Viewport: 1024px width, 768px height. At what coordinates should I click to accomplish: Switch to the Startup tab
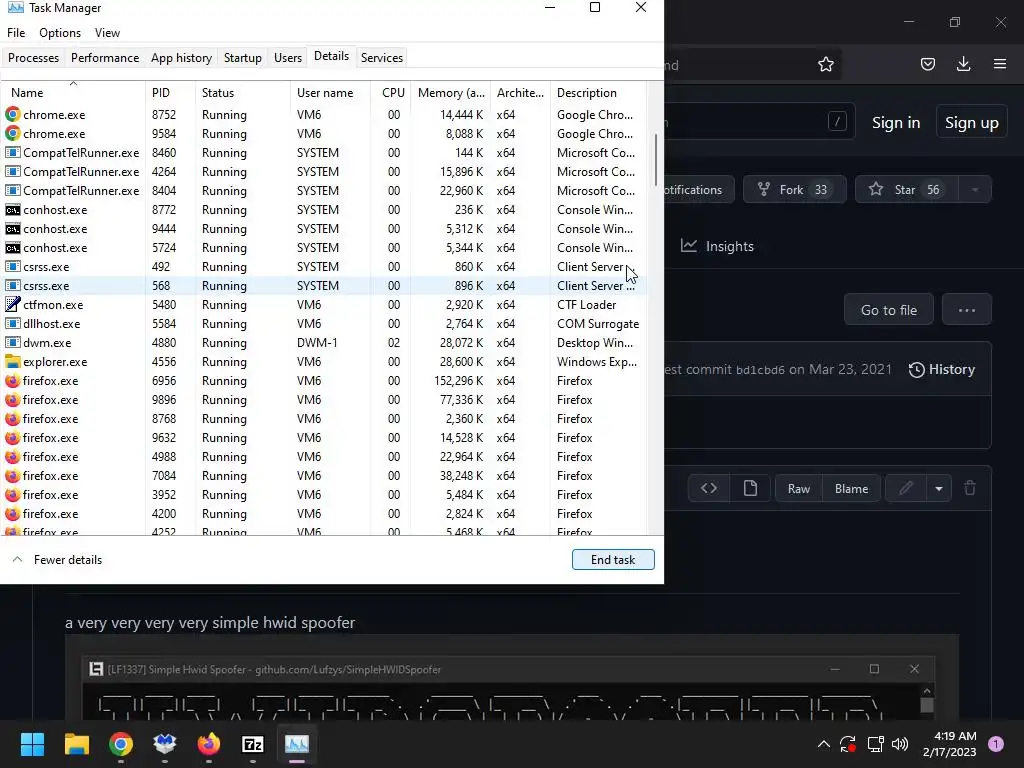coord(242,57)
